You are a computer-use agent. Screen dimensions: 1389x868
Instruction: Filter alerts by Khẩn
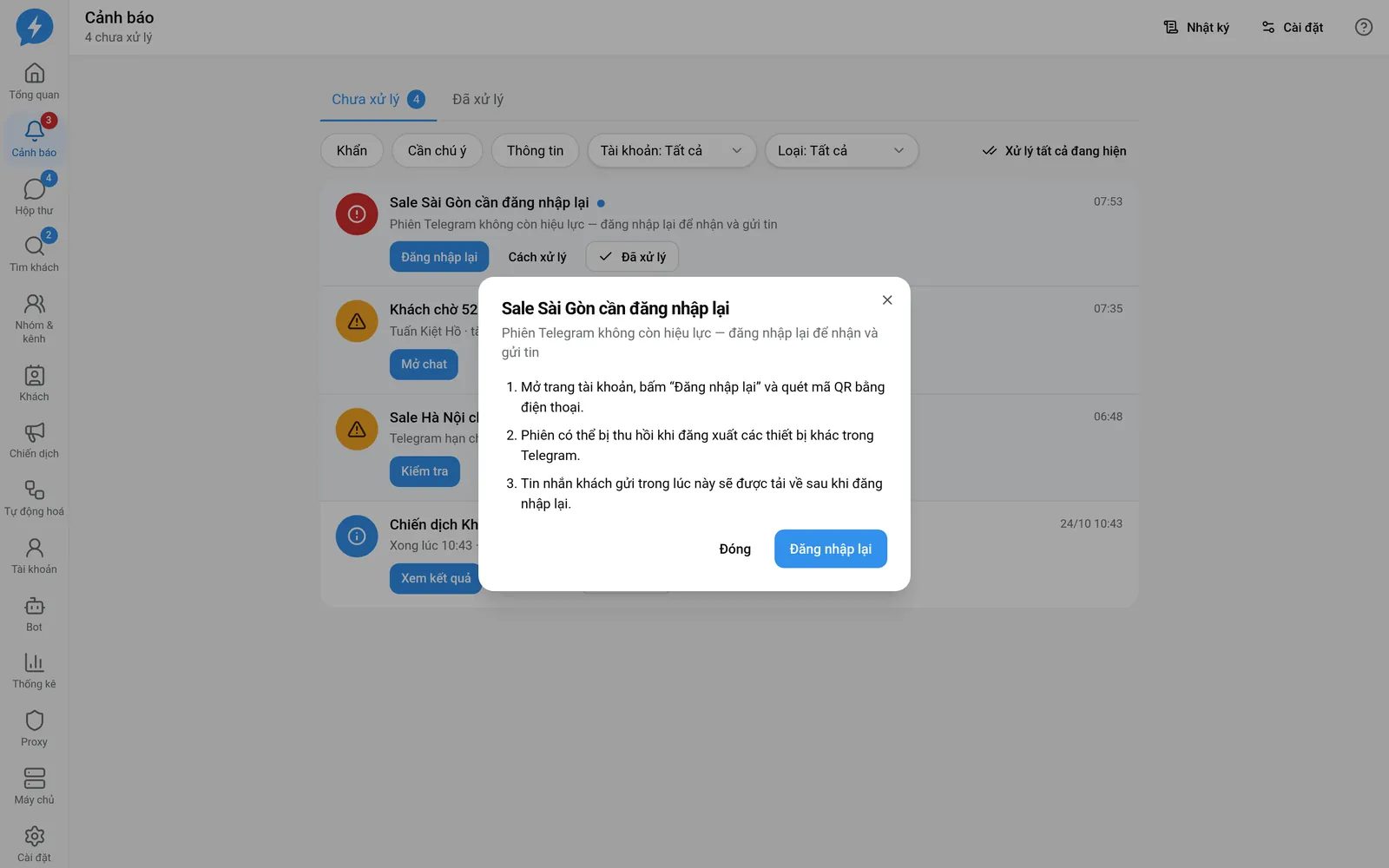click(x=352, y=151)
